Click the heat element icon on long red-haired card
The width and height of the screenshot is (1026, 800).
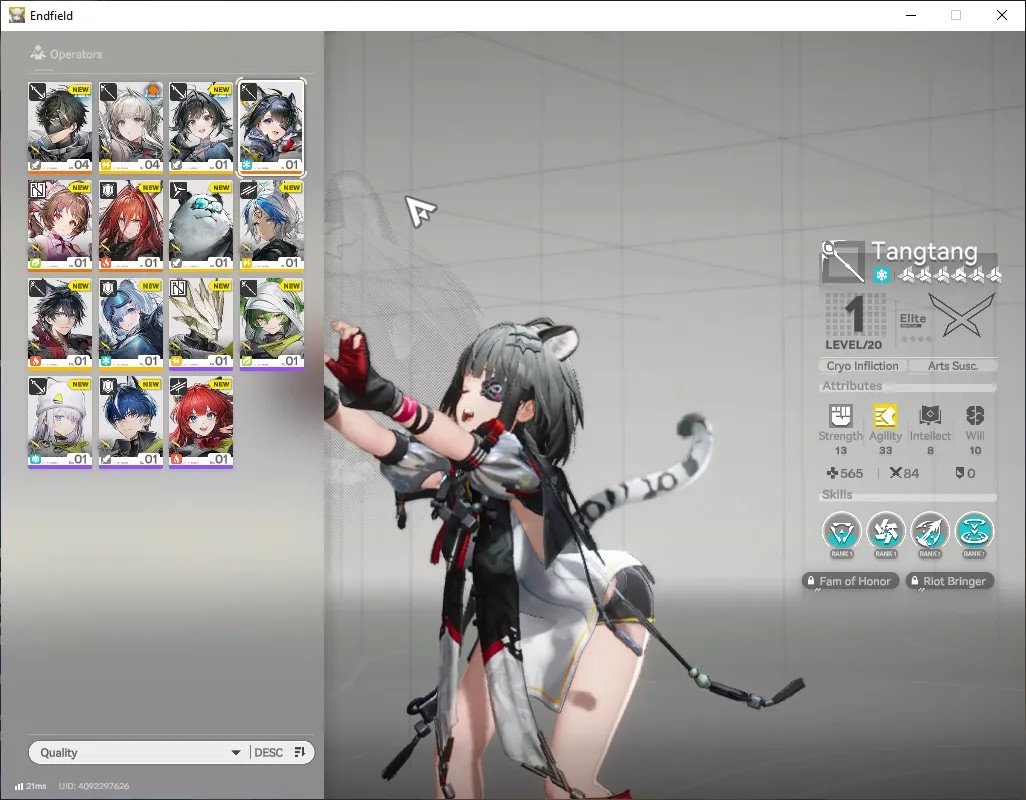(106, 263)
